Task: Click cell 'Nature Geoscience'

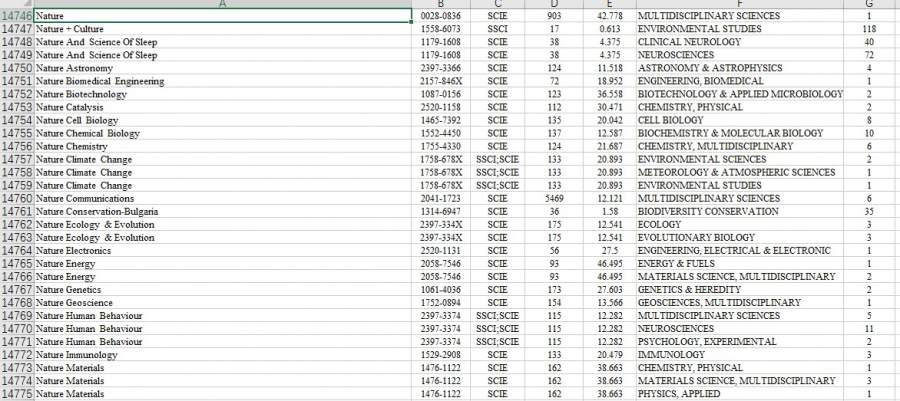Action: 223,303
